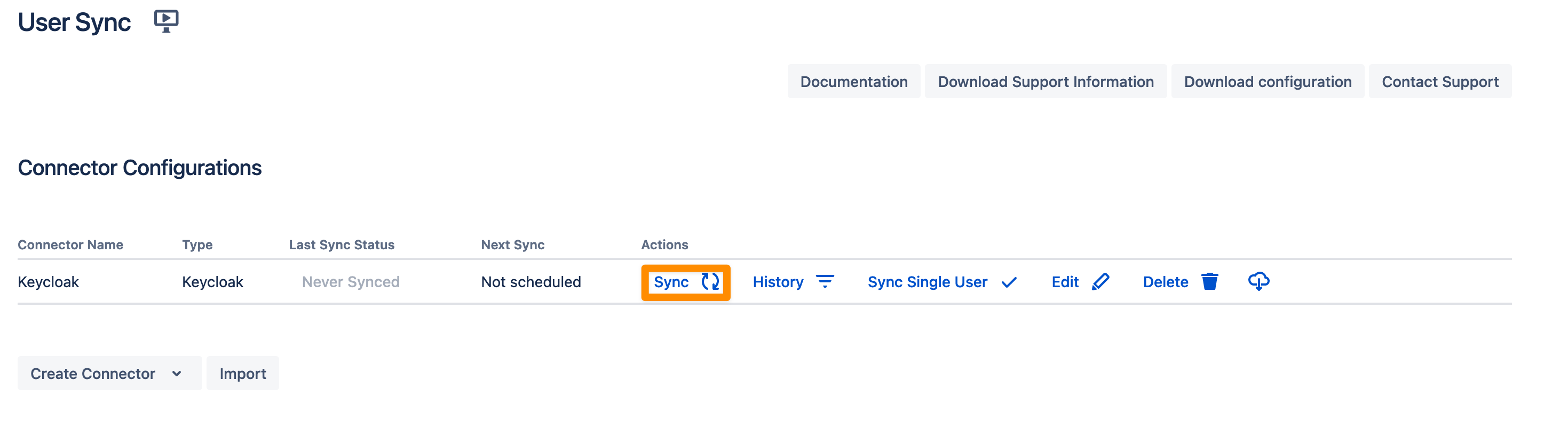This screenshot has height=427, width=1568.
Task: Download configuration via the top button
Action: 1268,82
